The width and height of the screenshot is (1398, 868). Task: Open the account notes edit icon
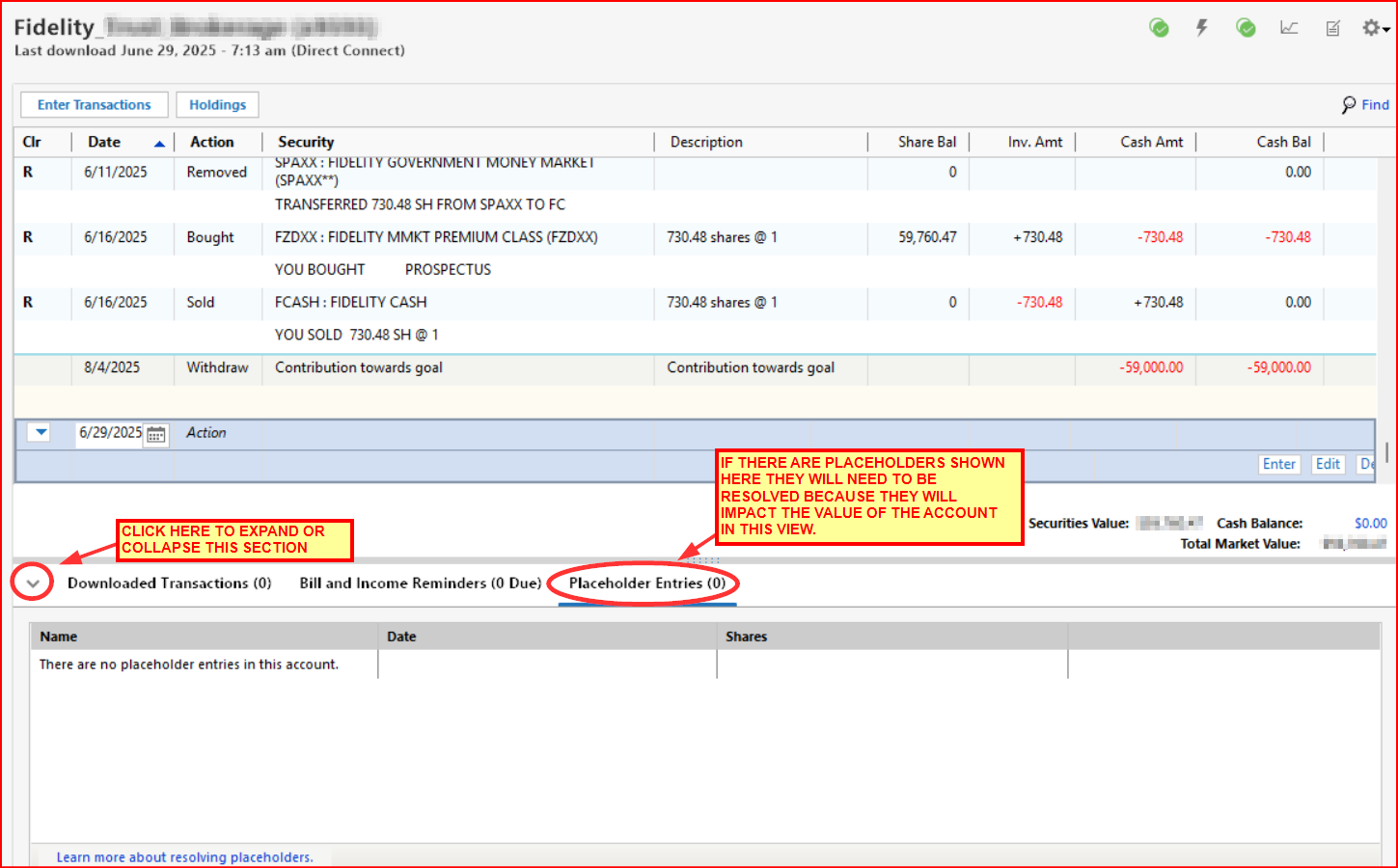tap(1332, 28)
